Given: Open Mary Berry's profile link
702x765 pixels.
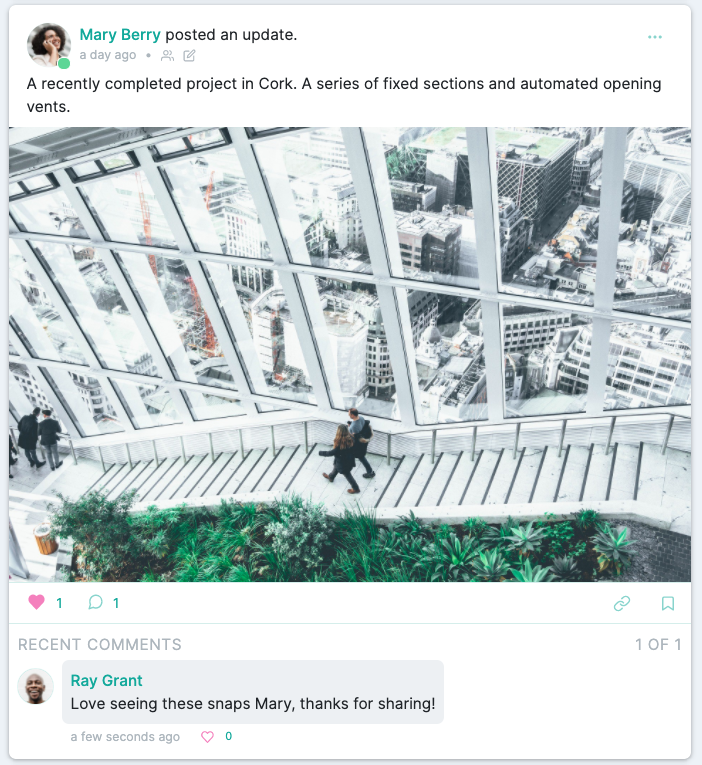Looking at the screenshot, I should click(120, 35).
